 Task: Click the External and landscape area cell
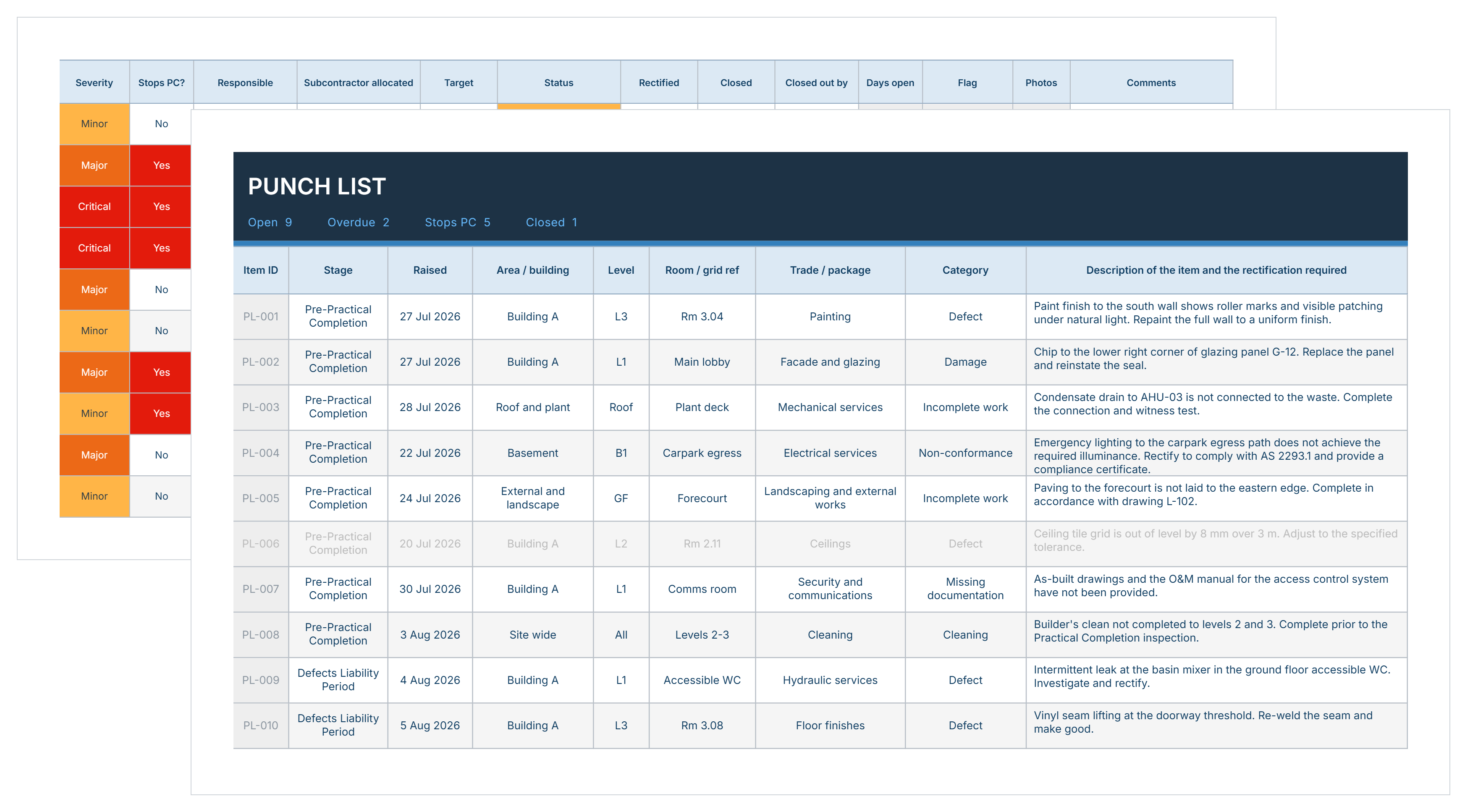coord(532,499)
